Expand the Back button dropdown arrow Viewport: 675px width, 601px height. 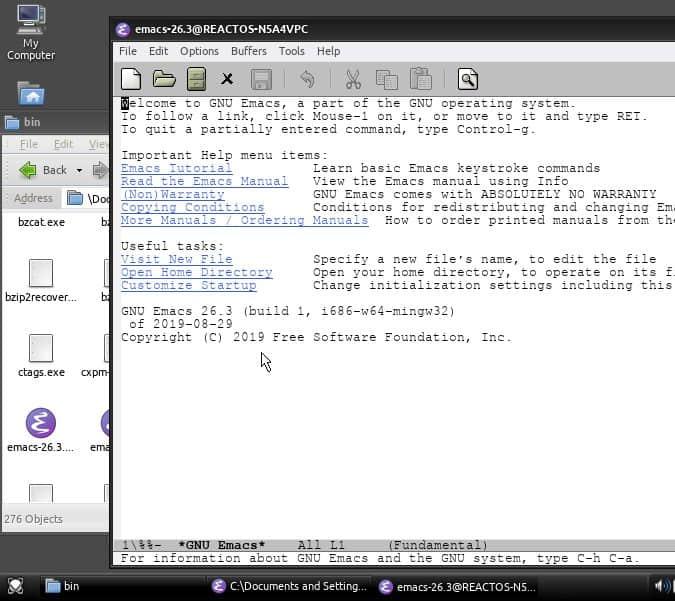tap(80, 170)
